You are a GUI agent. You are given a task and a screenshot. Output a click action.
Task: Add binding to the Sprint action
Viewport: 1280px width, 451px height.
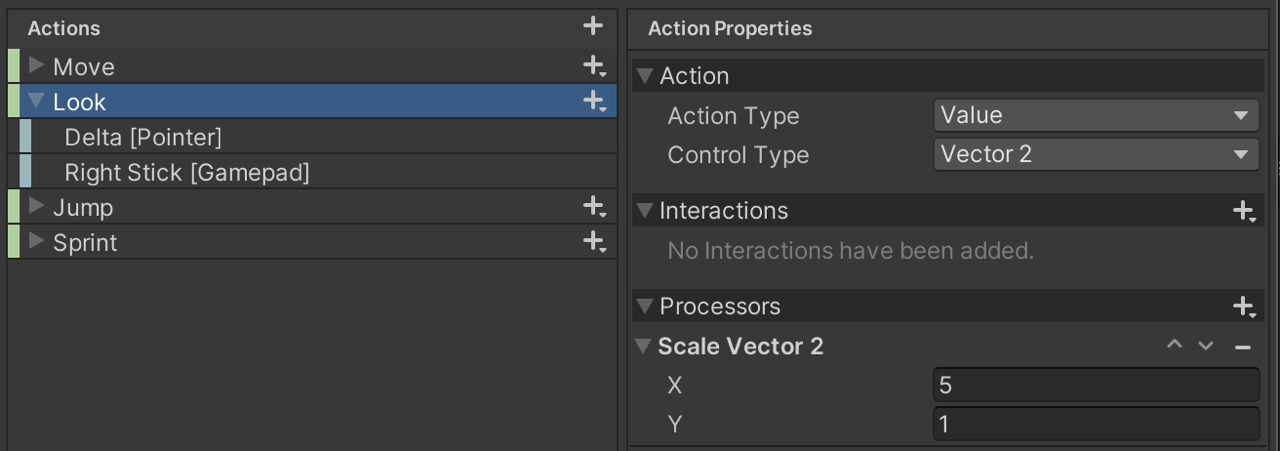point(594,243)
